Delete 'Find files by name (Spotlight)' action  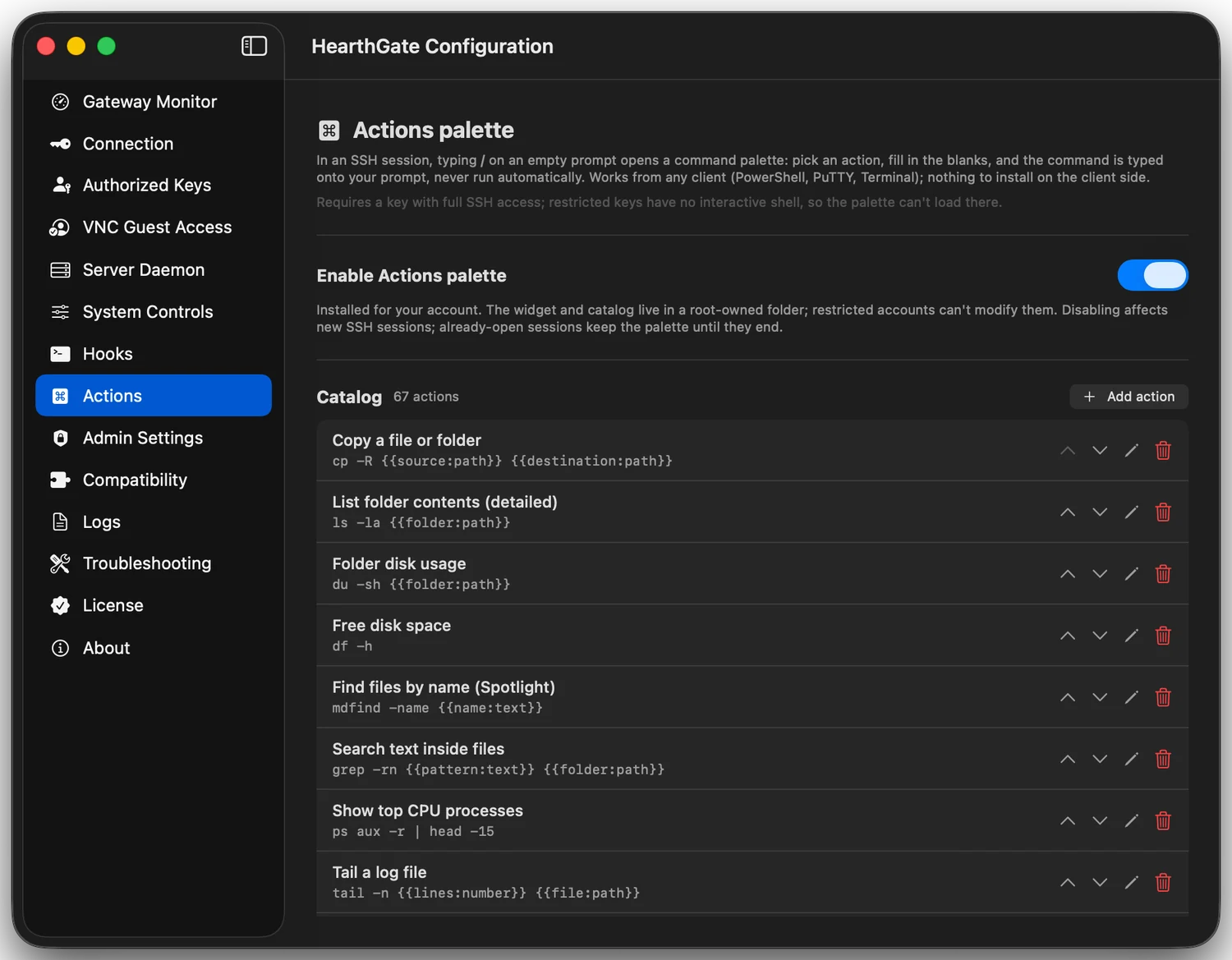(1163, 697)
